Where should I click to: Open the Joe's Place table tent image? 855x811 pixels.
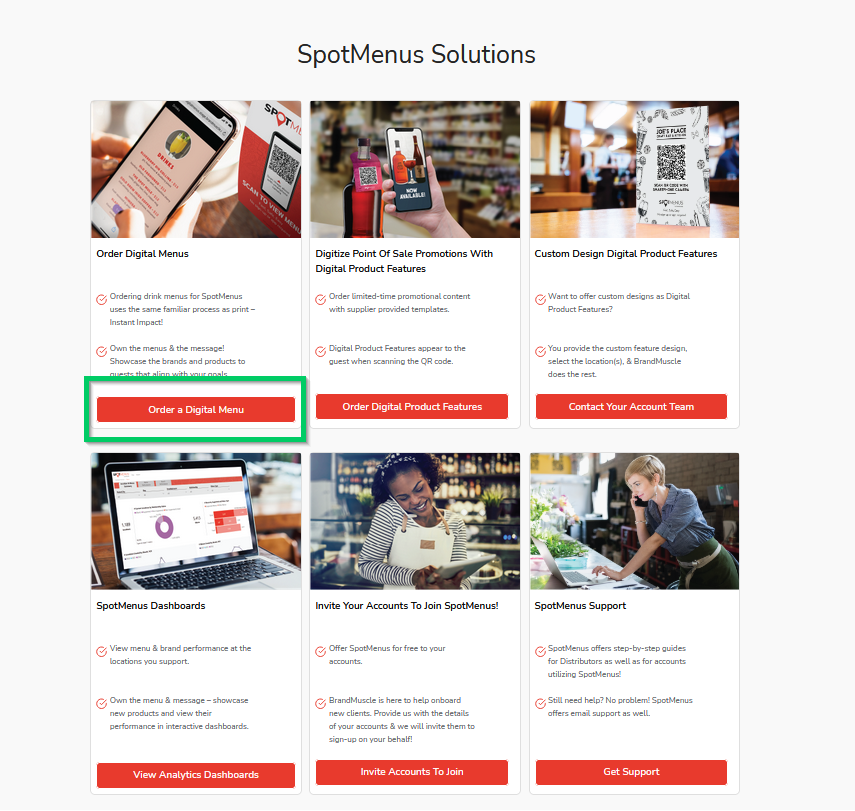click(x=635, y=170)
